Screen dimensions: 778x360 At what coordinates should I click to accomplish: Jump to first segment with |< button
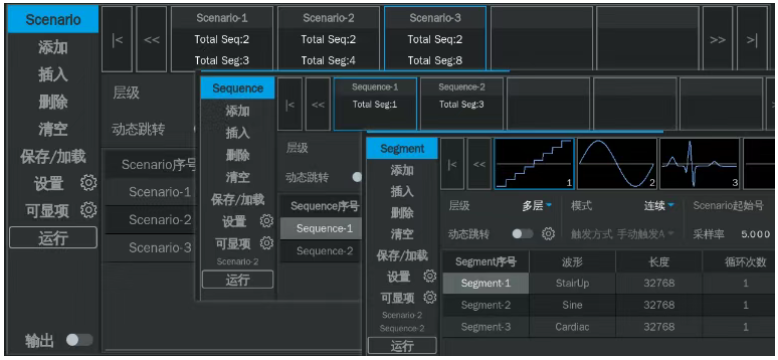point(452,164)
